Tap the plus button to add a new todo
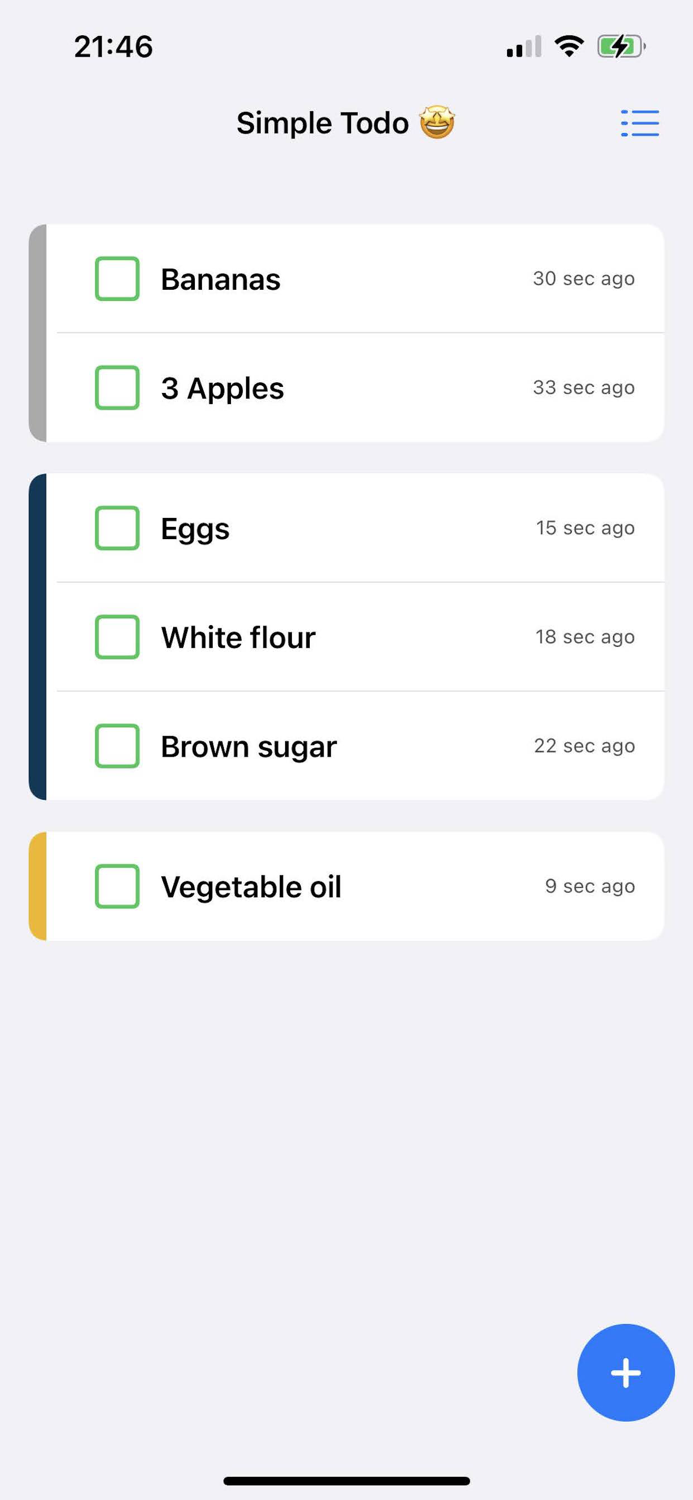Image resolution: width=693 pixels, height=1500 pixels. pos(626,1372)
